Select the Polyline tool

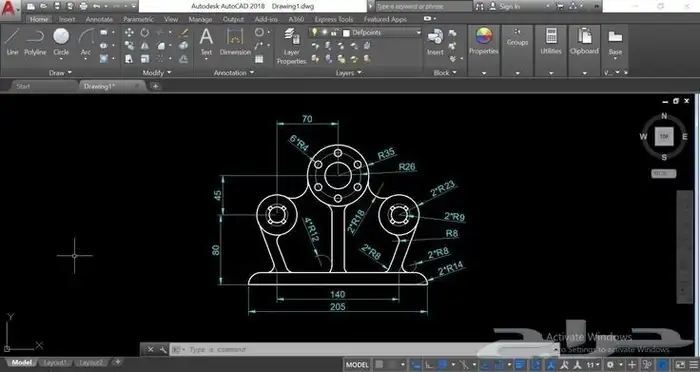tap(35, 42)
